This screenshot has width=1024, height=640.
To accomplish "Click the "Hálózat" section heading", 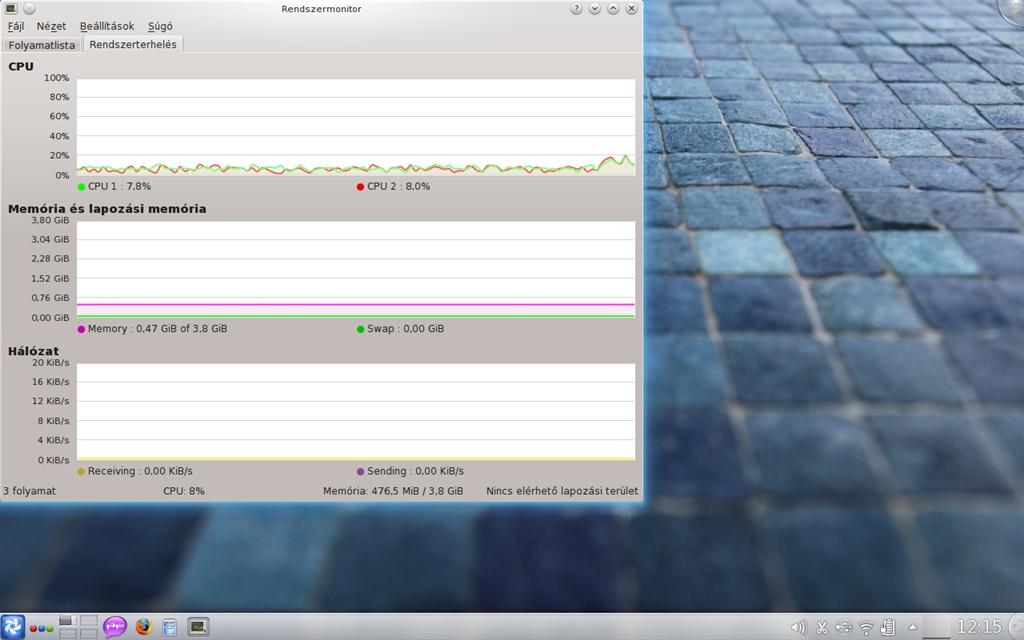I will click(x=33, y=351).
